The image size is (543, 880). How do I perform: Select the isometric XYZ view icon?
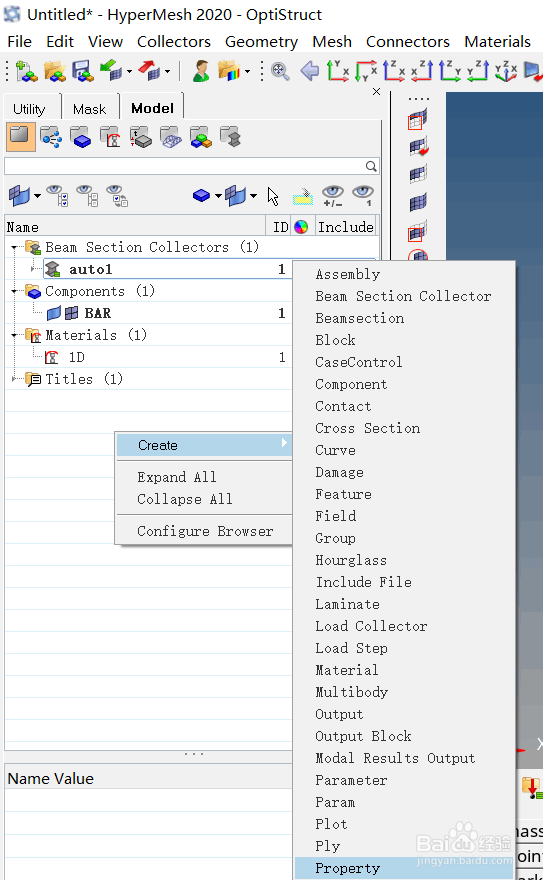(x=506, y=71)
